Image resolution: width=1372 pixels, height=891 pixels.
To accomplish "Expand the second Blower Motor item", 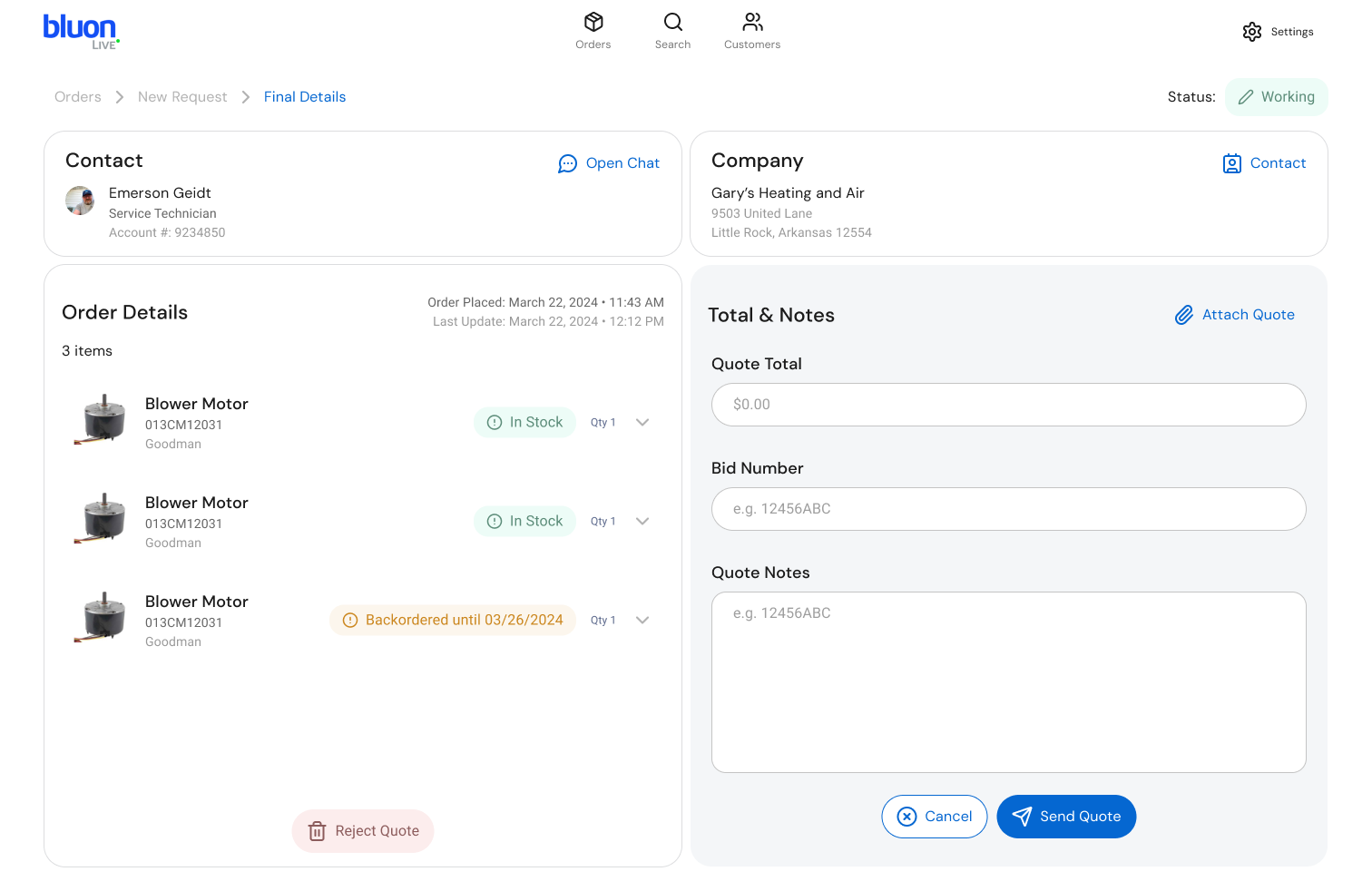I will click(x=642, y=521).
